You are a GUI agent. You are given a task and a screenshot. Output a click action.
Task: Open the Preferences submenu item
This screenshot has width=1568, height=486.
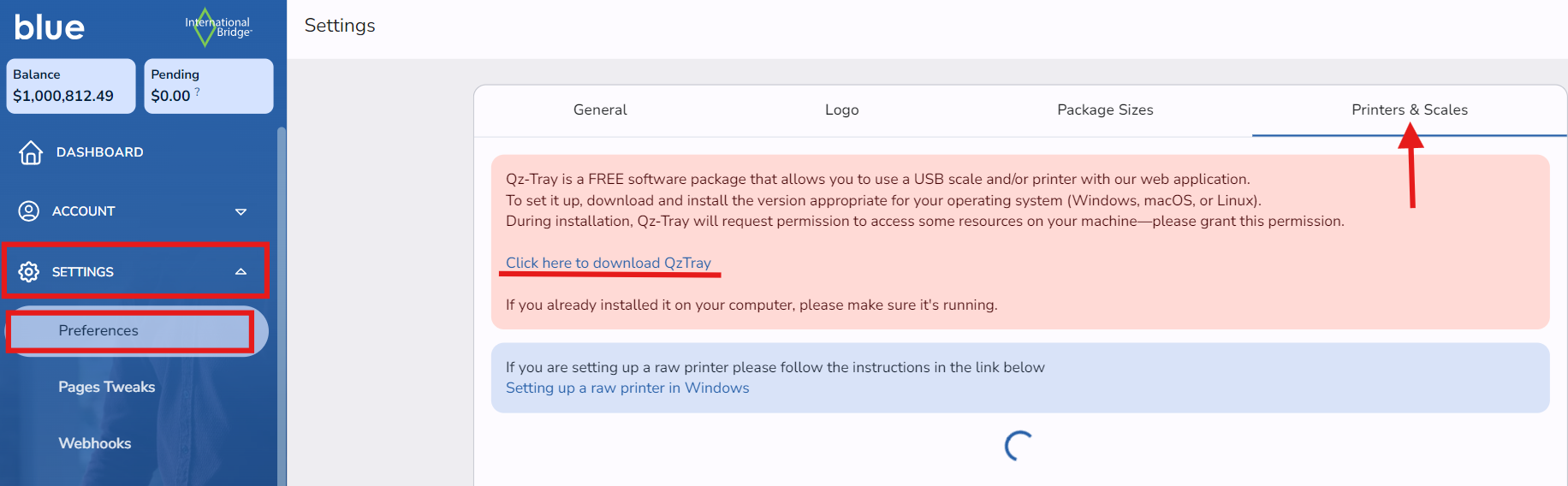98,331
